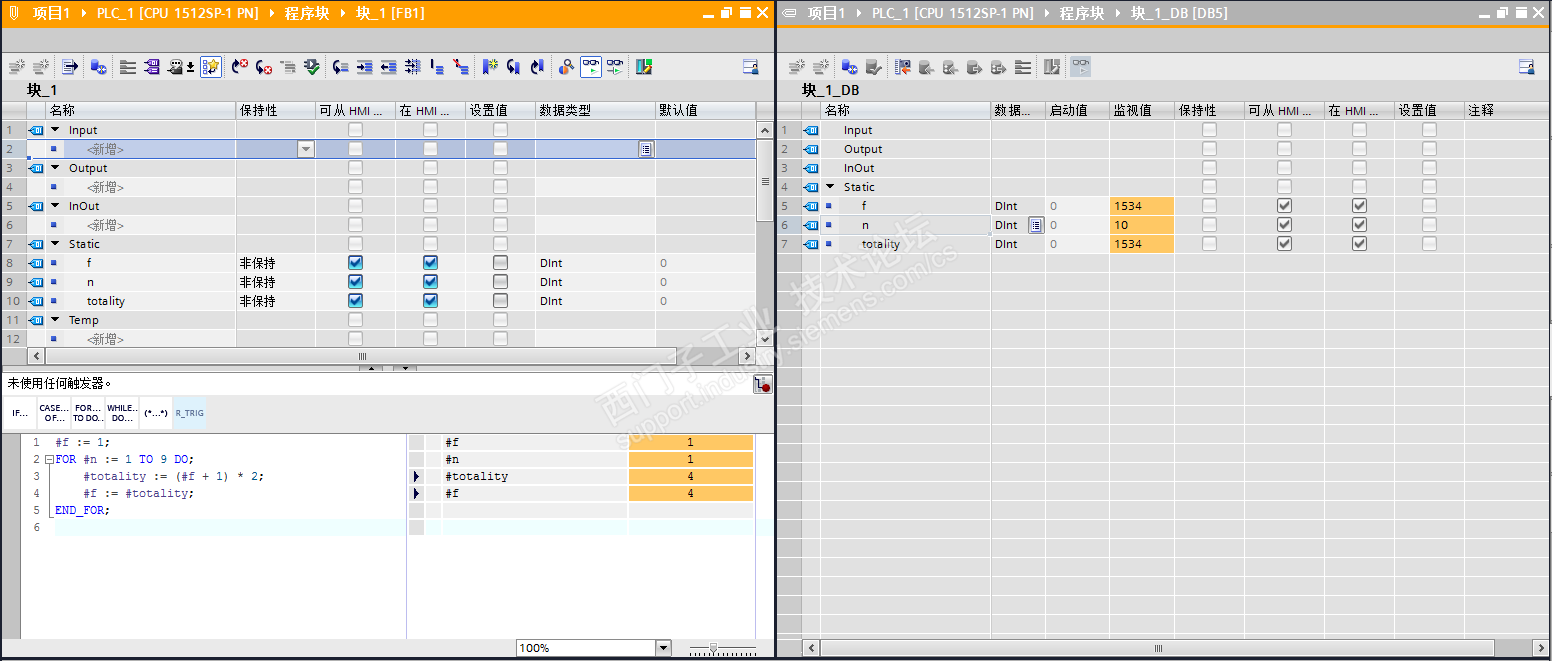Click the indent text icon in SCL toolbar
Viewport: 1552px width, 661px height.
click(x=365, y=67)
